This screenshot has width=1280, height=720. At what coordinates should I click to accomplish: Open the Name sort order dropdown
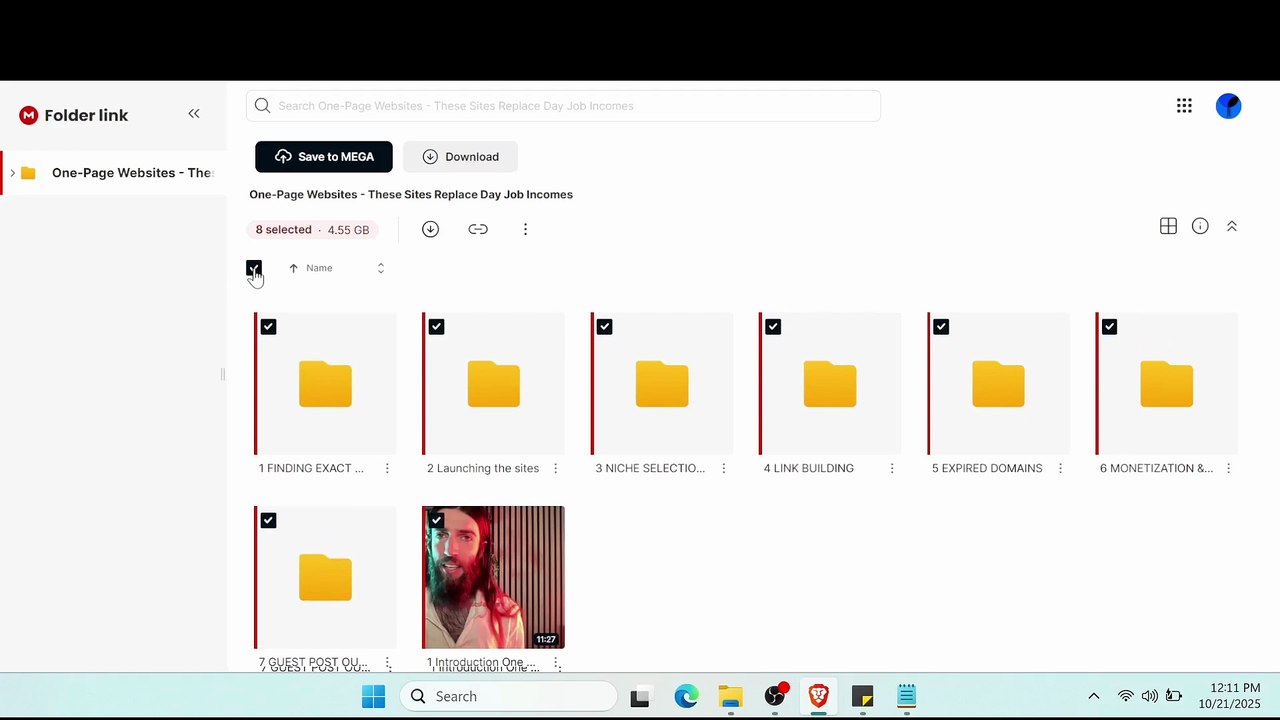[380, 268]
